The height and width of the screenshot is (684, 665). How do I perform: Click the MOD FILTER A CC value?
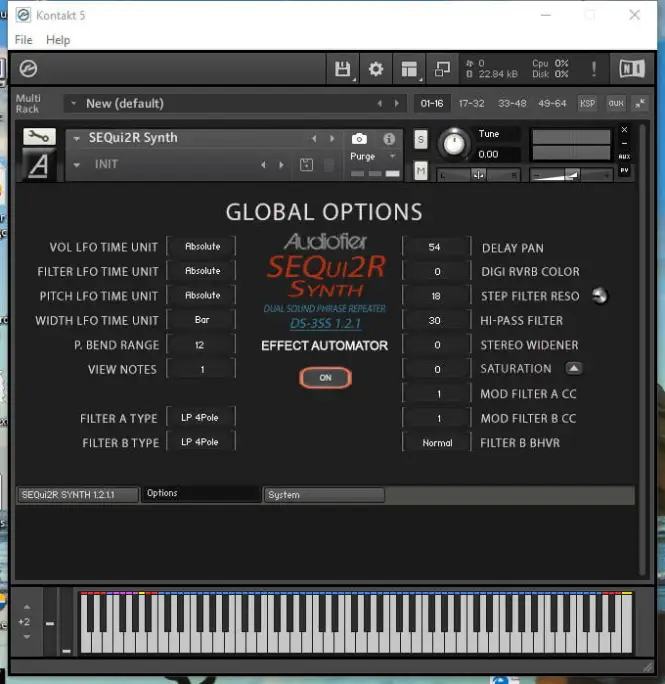437,394
